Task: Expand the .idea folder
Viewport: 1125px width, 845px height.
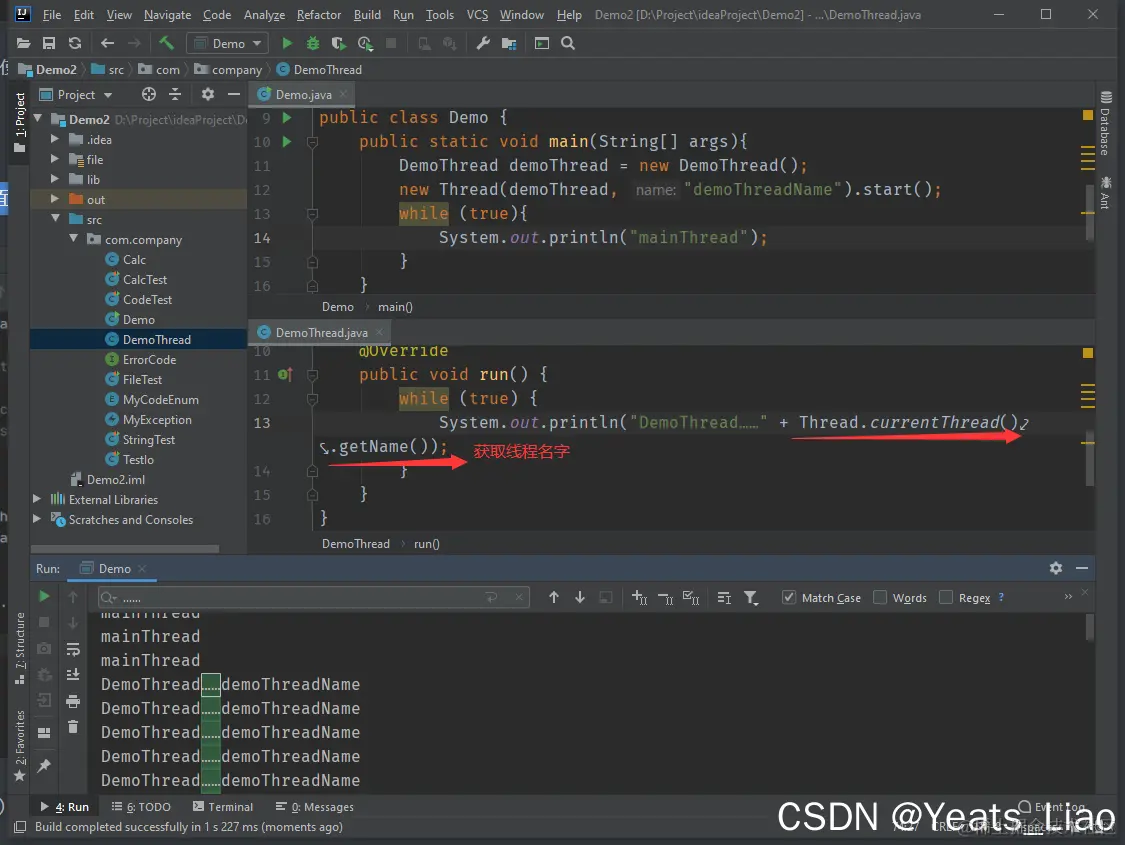Action: [x=55, y=138]
